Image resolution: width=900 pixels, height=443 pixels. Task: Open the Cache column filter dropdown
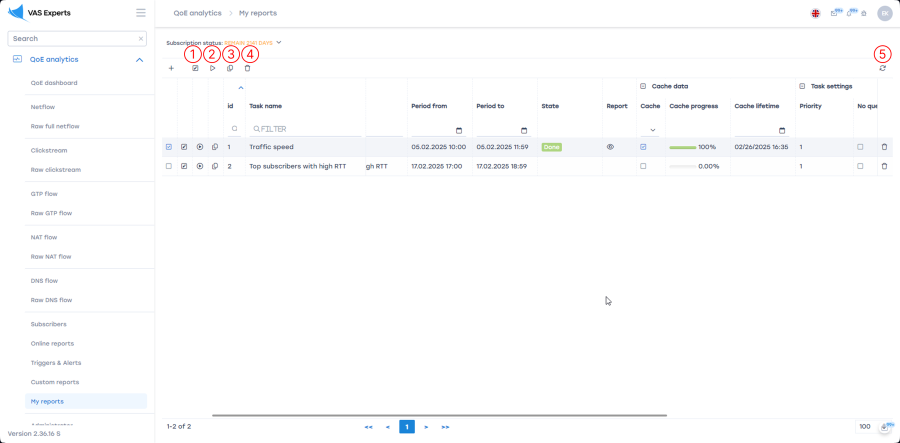click(653, 130)
